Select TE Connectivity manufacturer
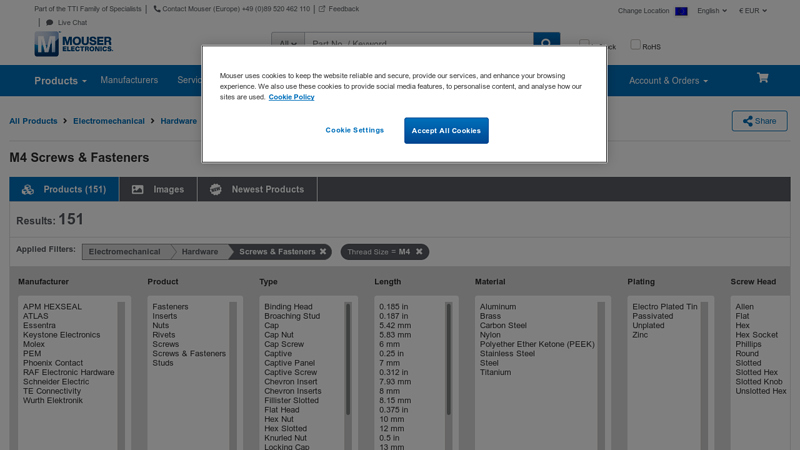The height and width of the screenshot is (450, 800). coord(52,391)
